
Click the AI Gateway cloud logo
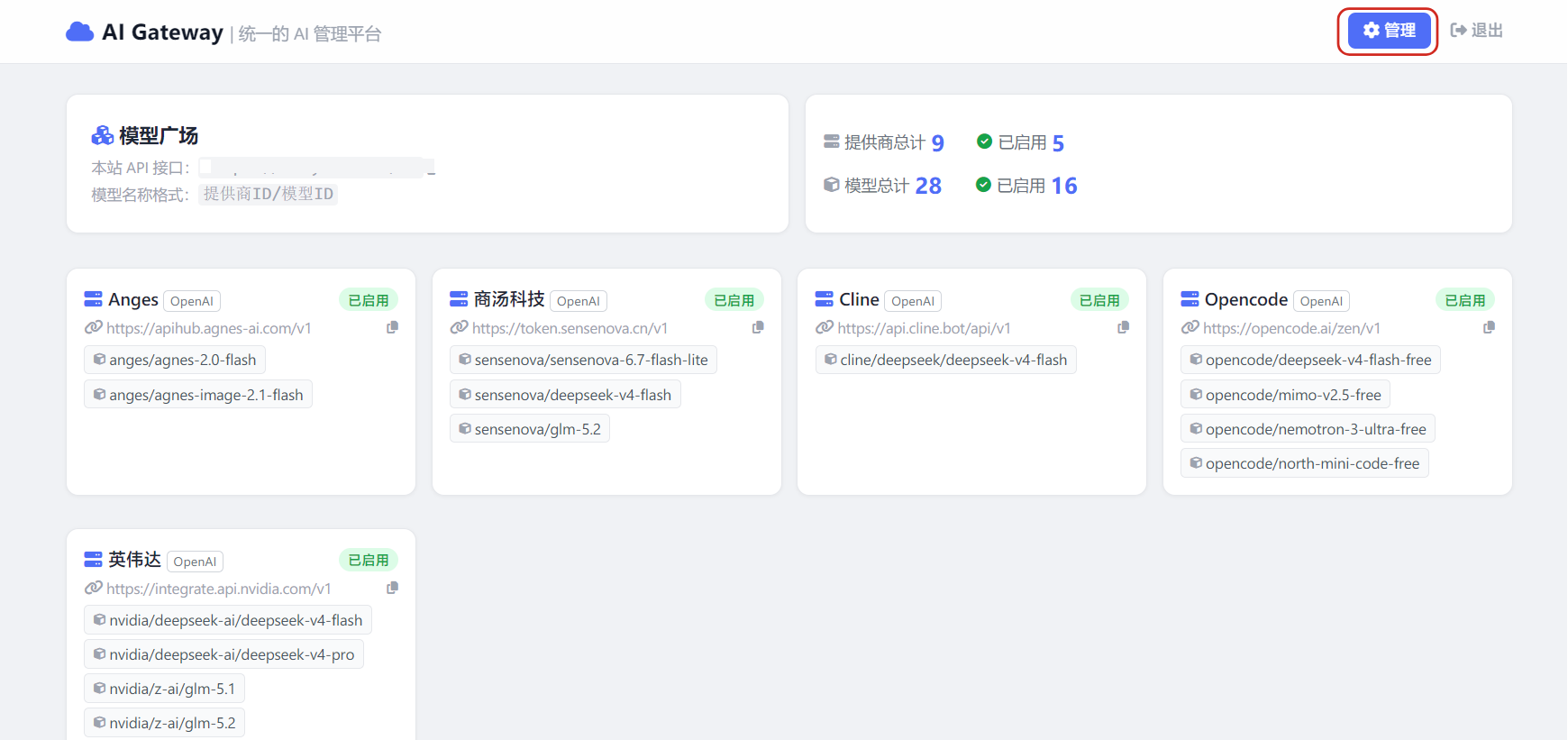click(x=80, y=32)
